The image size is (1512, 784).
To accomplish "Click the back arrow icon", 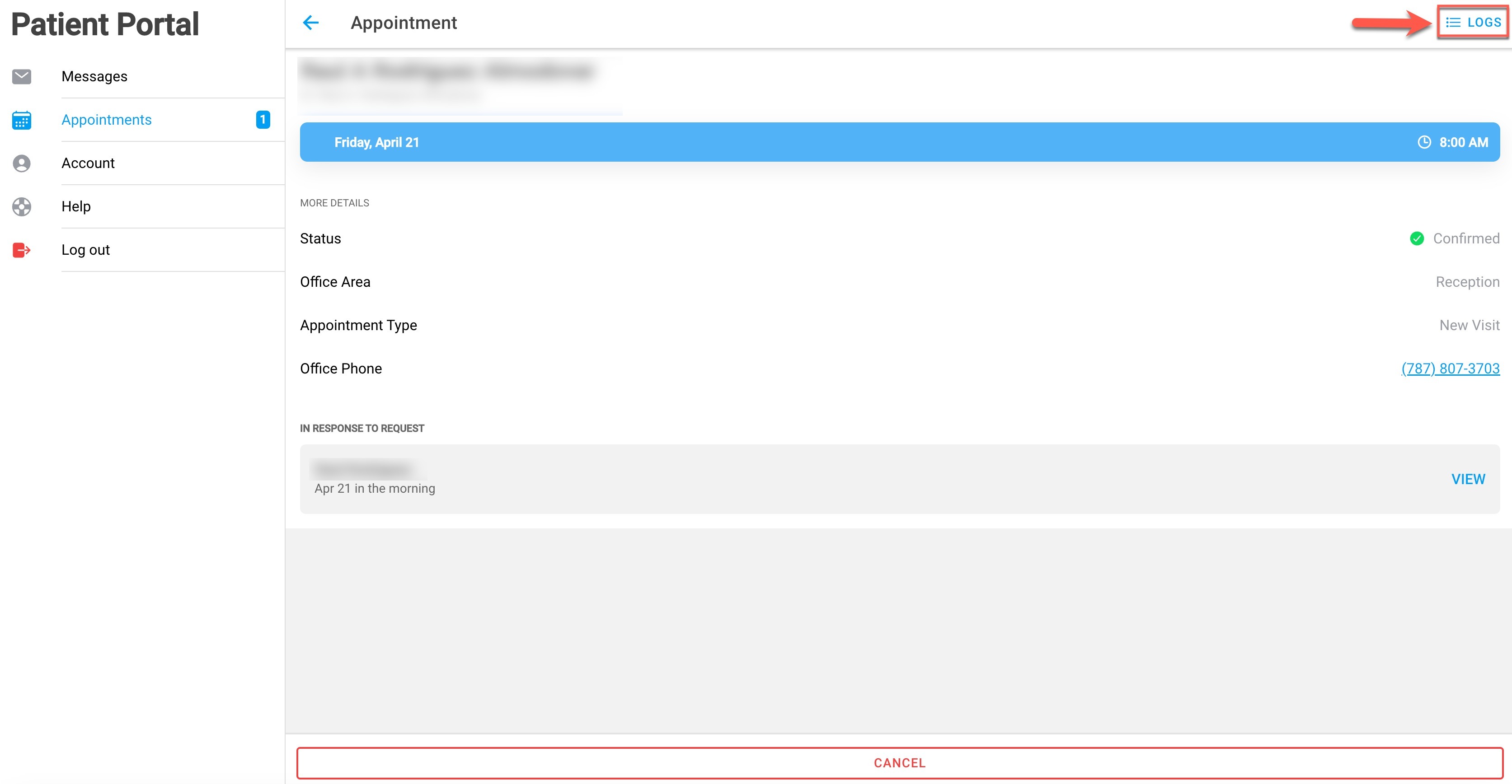I will 310,23.
